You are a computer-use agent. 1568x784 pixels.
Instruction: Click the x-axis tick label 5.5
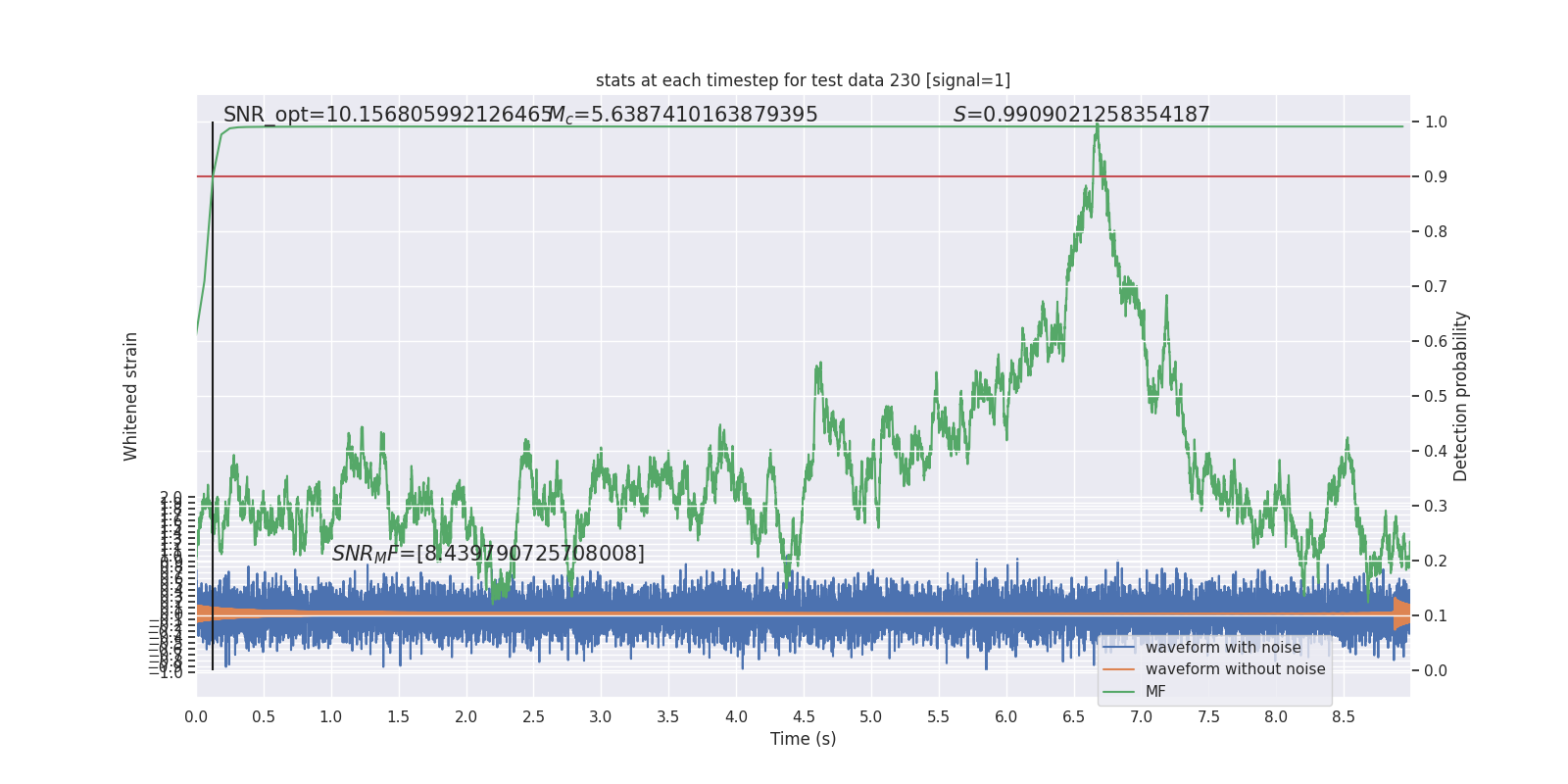pyautogui.click(x=939, y=717)
